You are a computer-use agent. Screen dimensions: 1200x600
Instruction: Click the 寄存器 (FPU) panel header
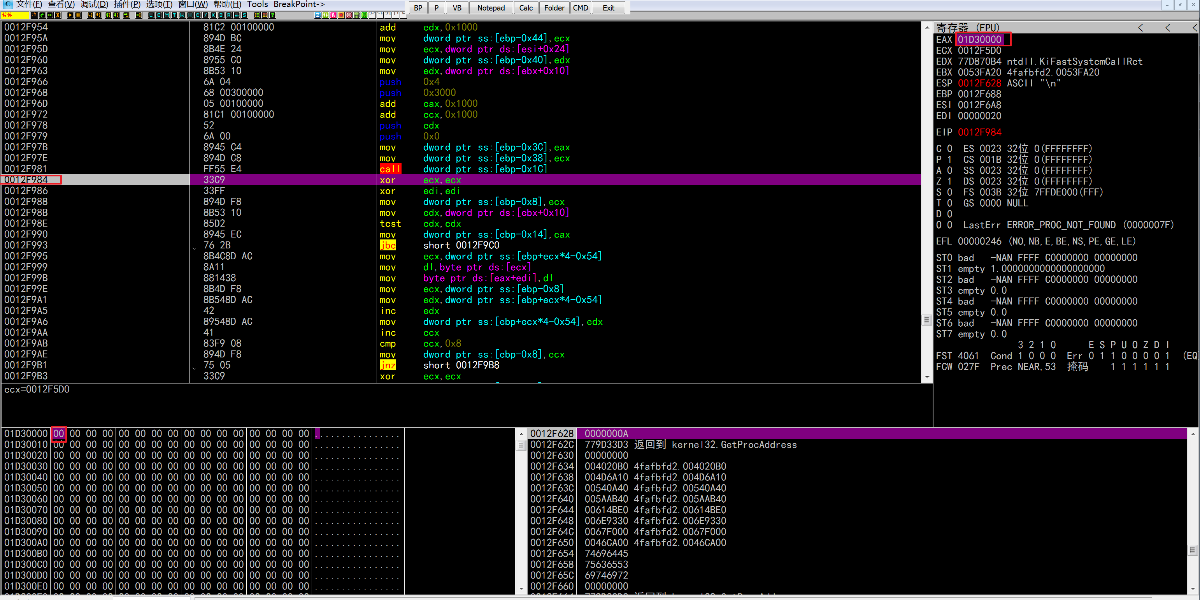(x=967, y=27)
